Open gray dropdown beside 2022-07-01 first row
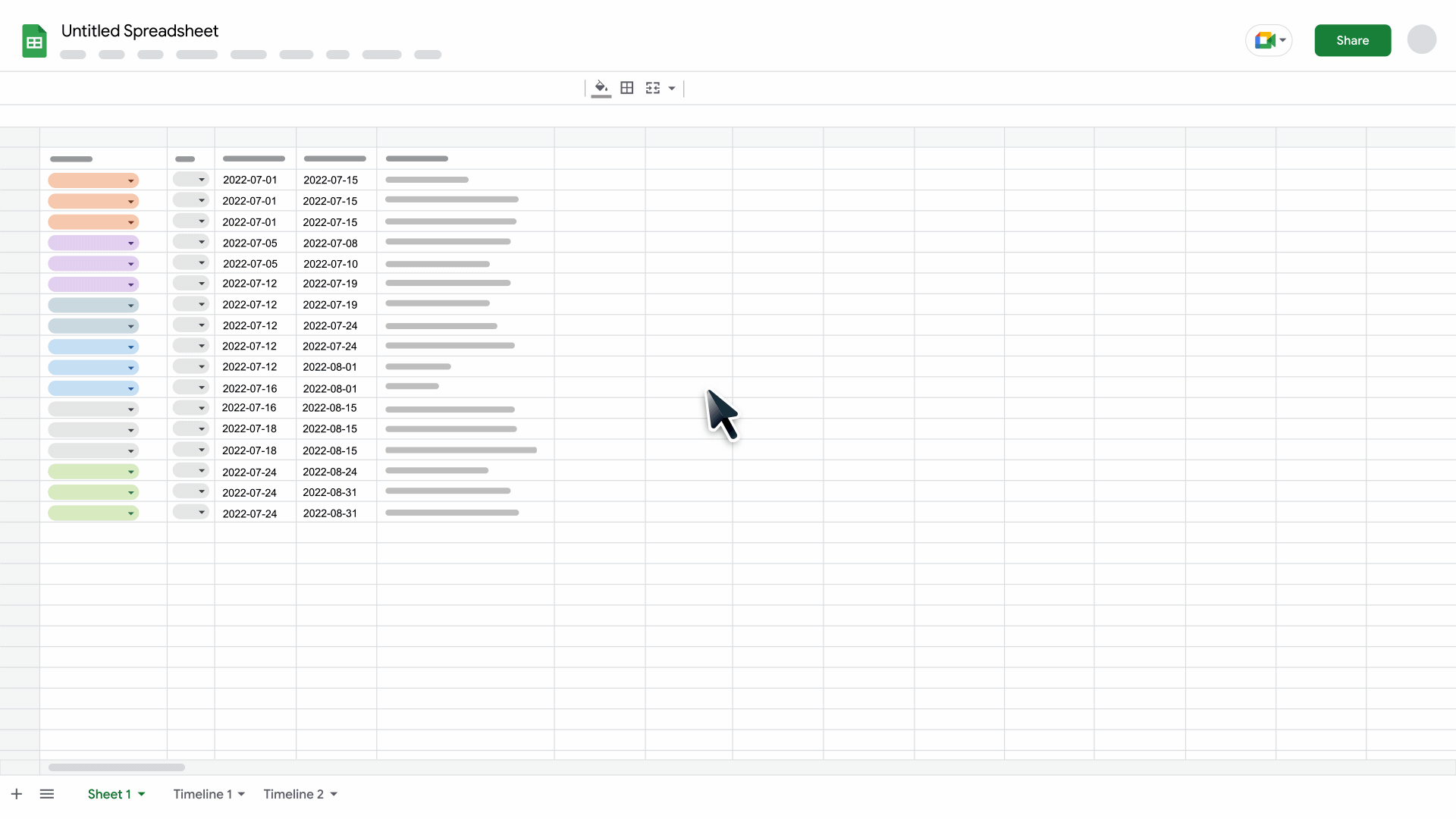This screenshot has width=1456, height=819. click(x=190, y=180)
